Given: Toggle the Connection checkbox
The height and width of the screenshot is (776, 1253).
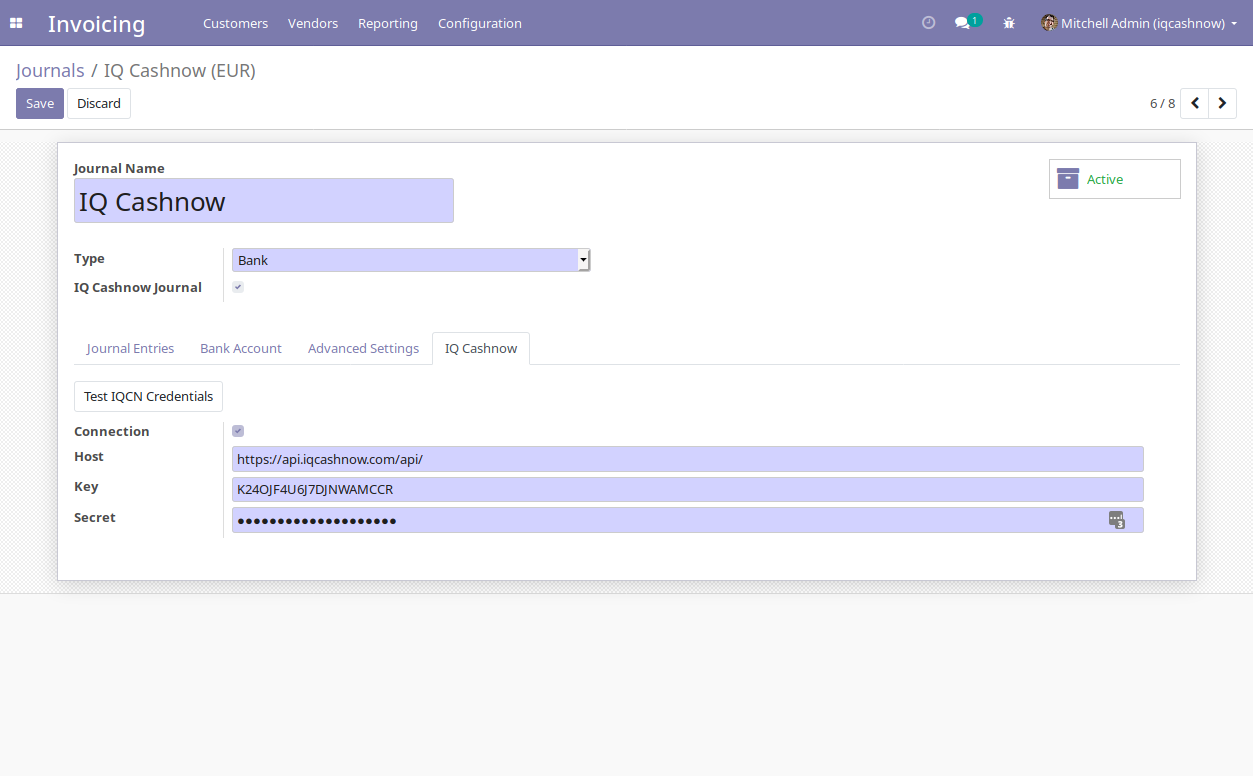Looking at the screenshot, I should pyautogui.click(x=238, y=431).
